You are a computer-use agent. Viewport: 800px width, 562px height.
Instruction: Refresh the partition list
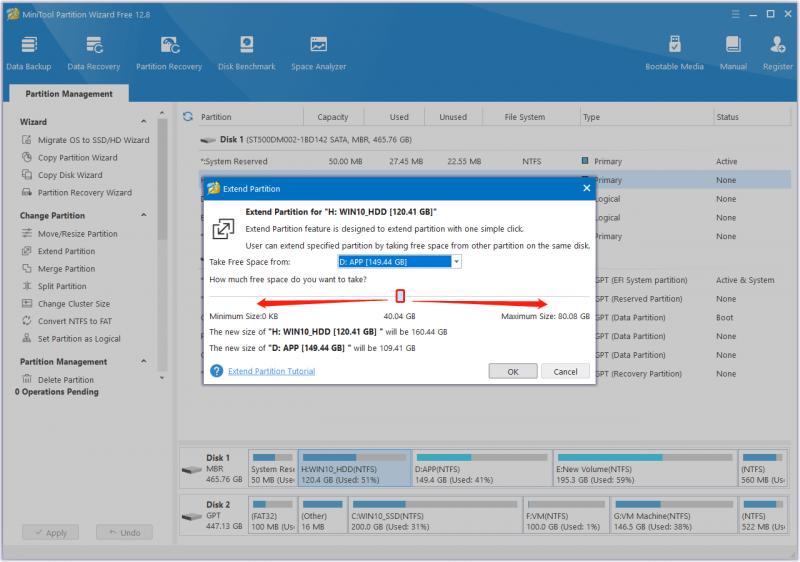188,117
